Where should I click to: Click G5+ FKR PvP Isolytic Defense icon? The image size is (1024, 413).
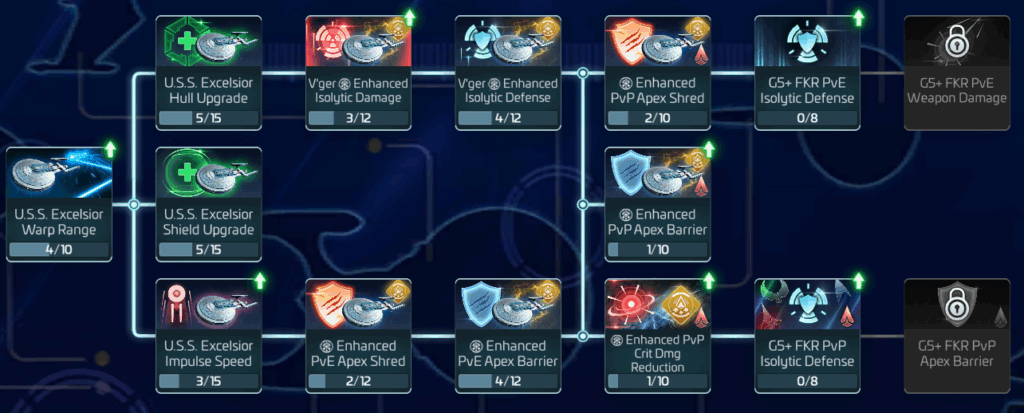click(807, 305)
